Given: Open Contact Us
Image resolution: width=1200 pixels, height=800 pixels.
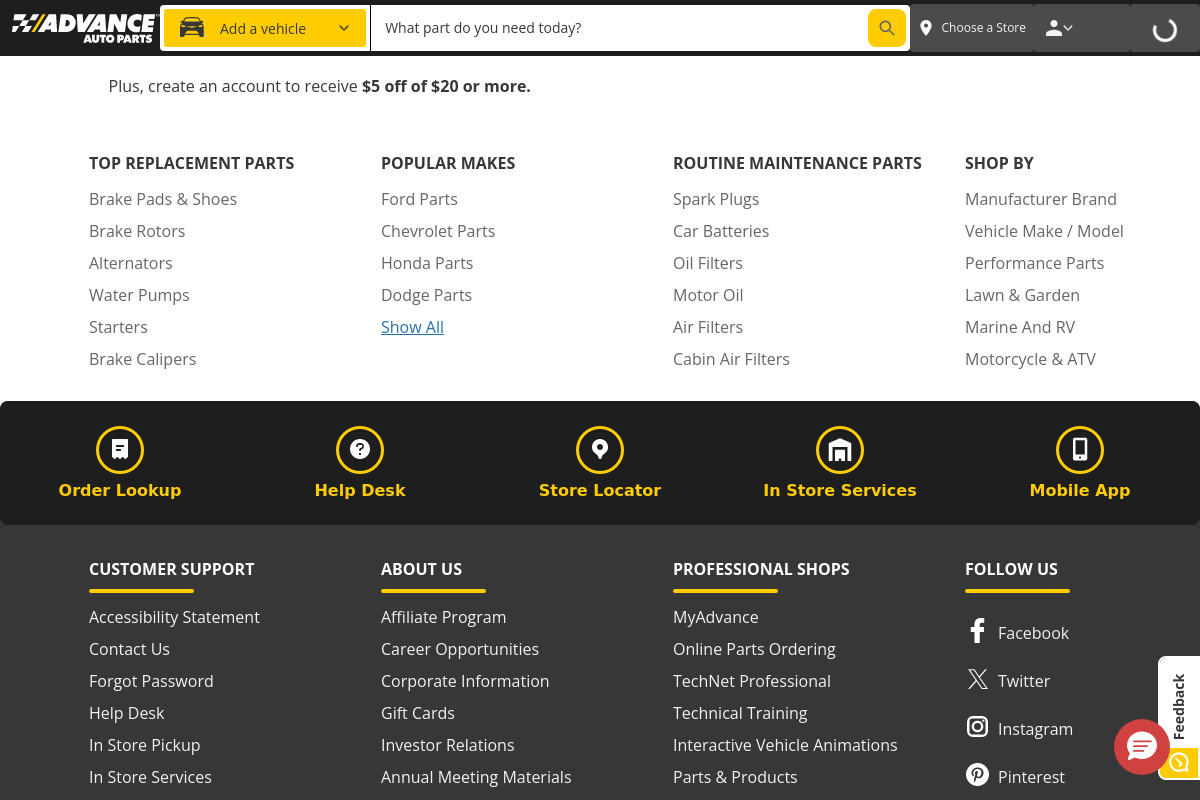Looking at the screenshot, I should tap(129, 649).
